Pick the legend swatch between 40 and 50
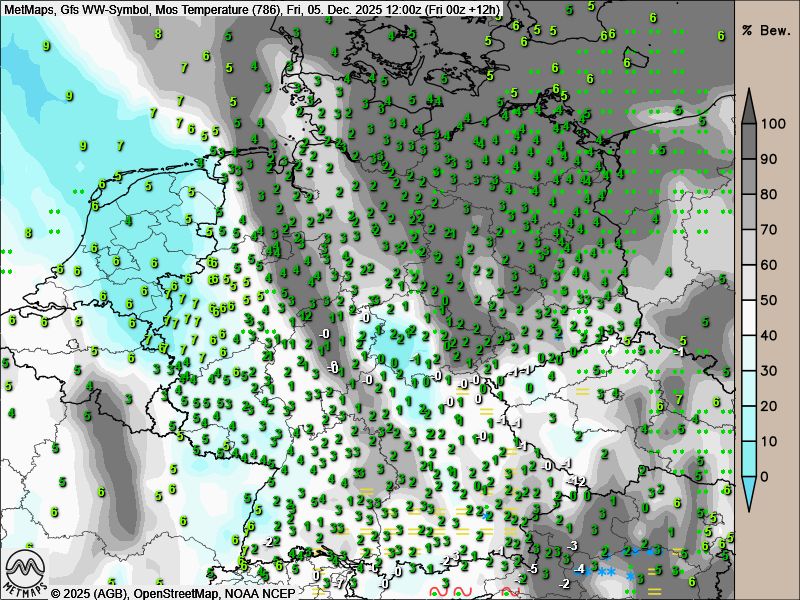This screenshot has width=800, height=600. [x=749, y=317]
